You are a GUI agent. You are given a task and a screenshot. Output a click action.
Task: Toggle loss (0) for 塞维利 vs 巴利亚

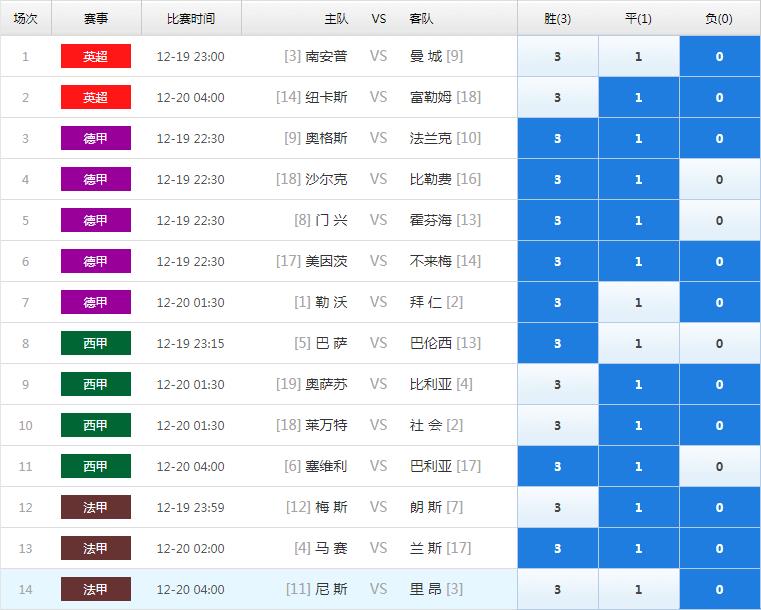(720, 466)
